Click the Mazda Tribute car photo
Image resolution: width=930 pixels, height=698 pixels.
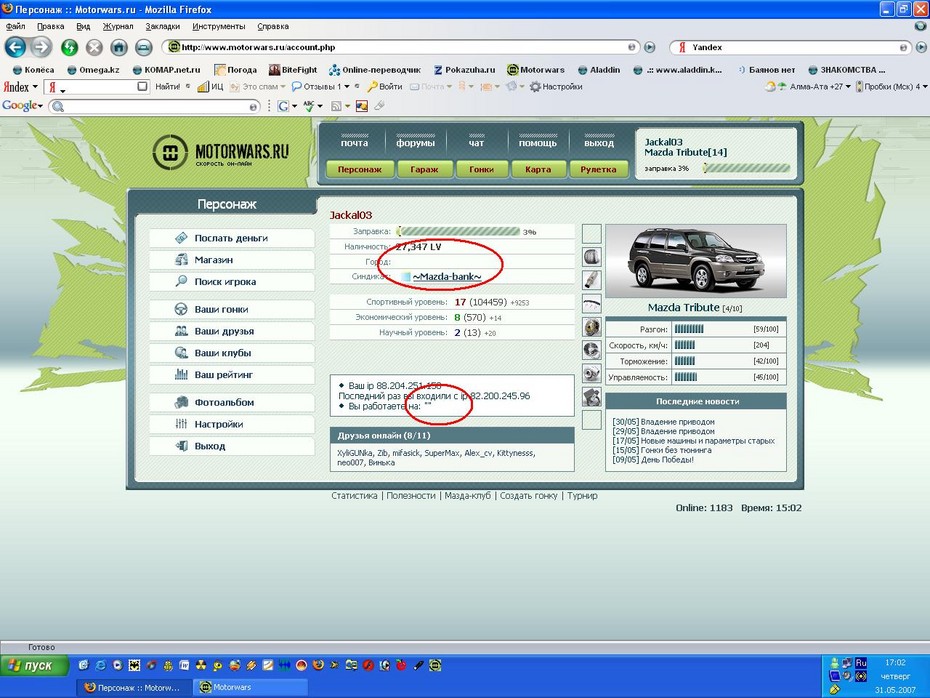[696, 260]
